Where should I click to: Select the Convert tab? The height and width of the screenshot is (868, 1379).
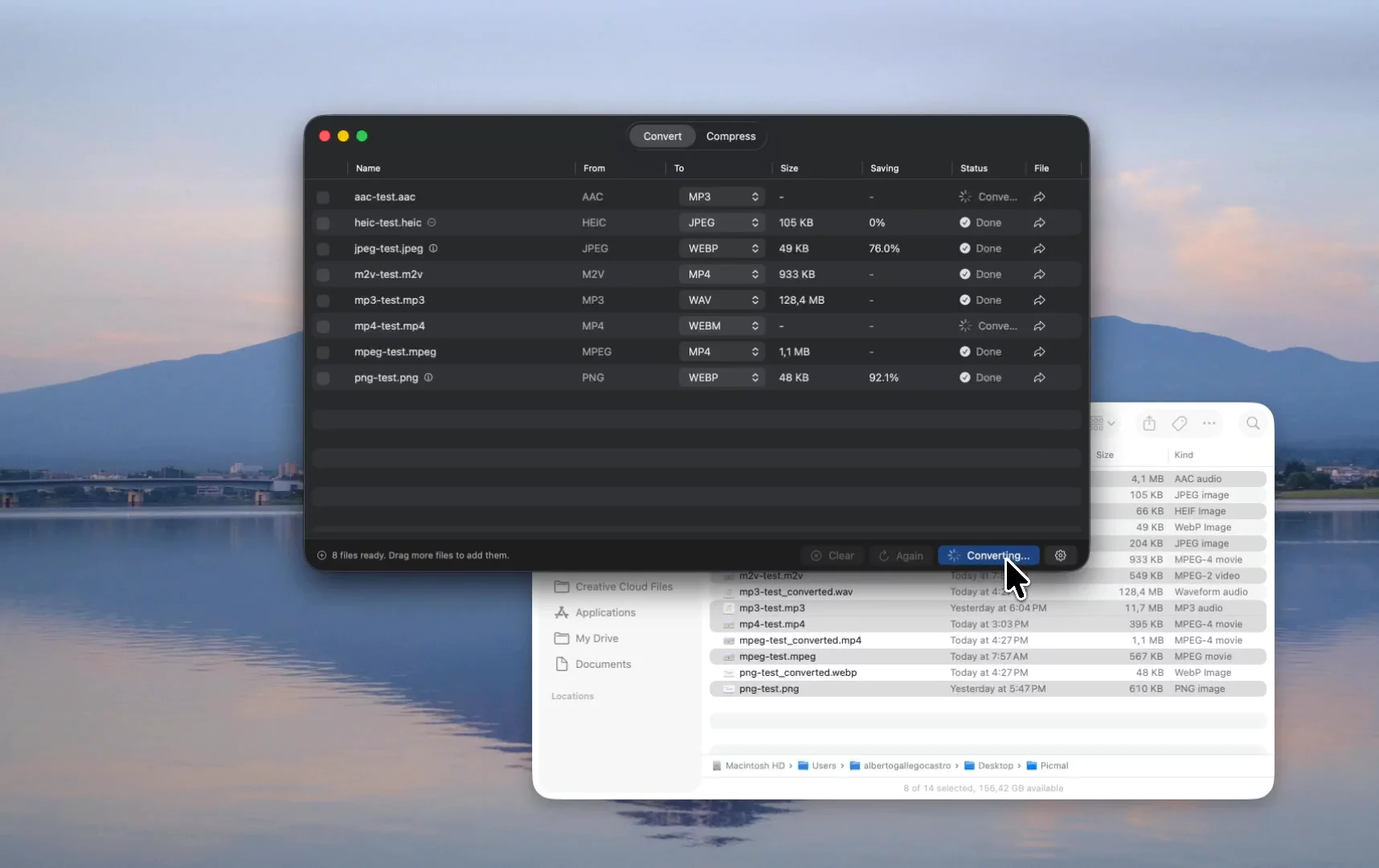click(x=662, y=137)
